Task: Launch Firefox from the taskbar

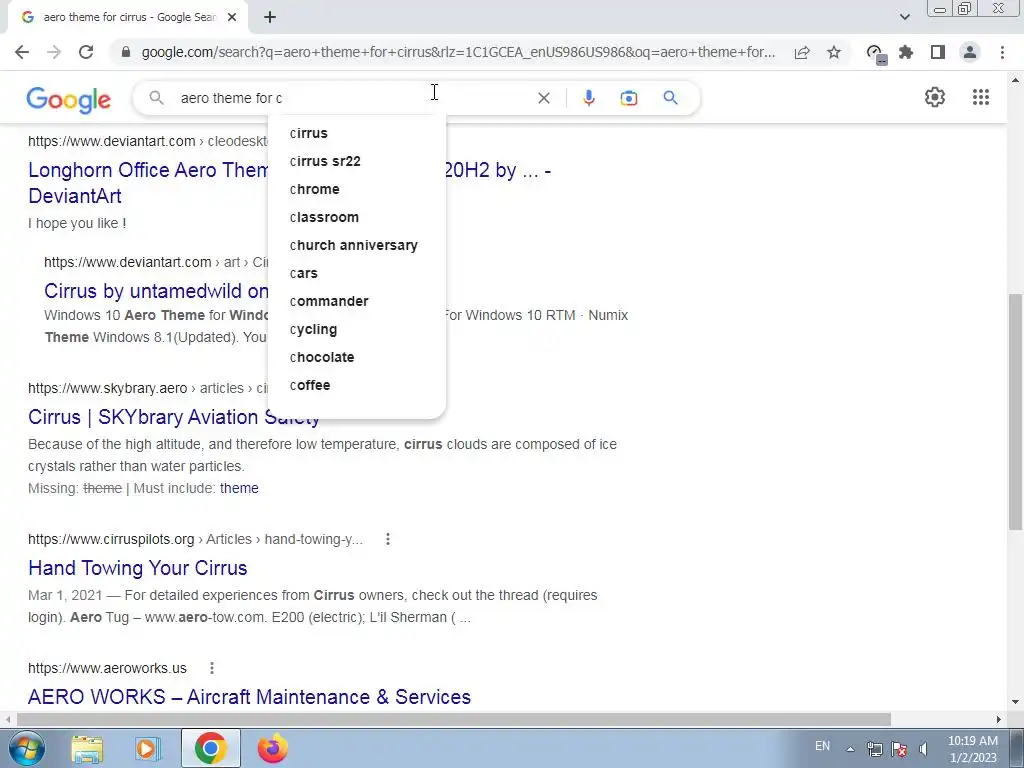Action: pyautogui.click(x=272, y=748)
